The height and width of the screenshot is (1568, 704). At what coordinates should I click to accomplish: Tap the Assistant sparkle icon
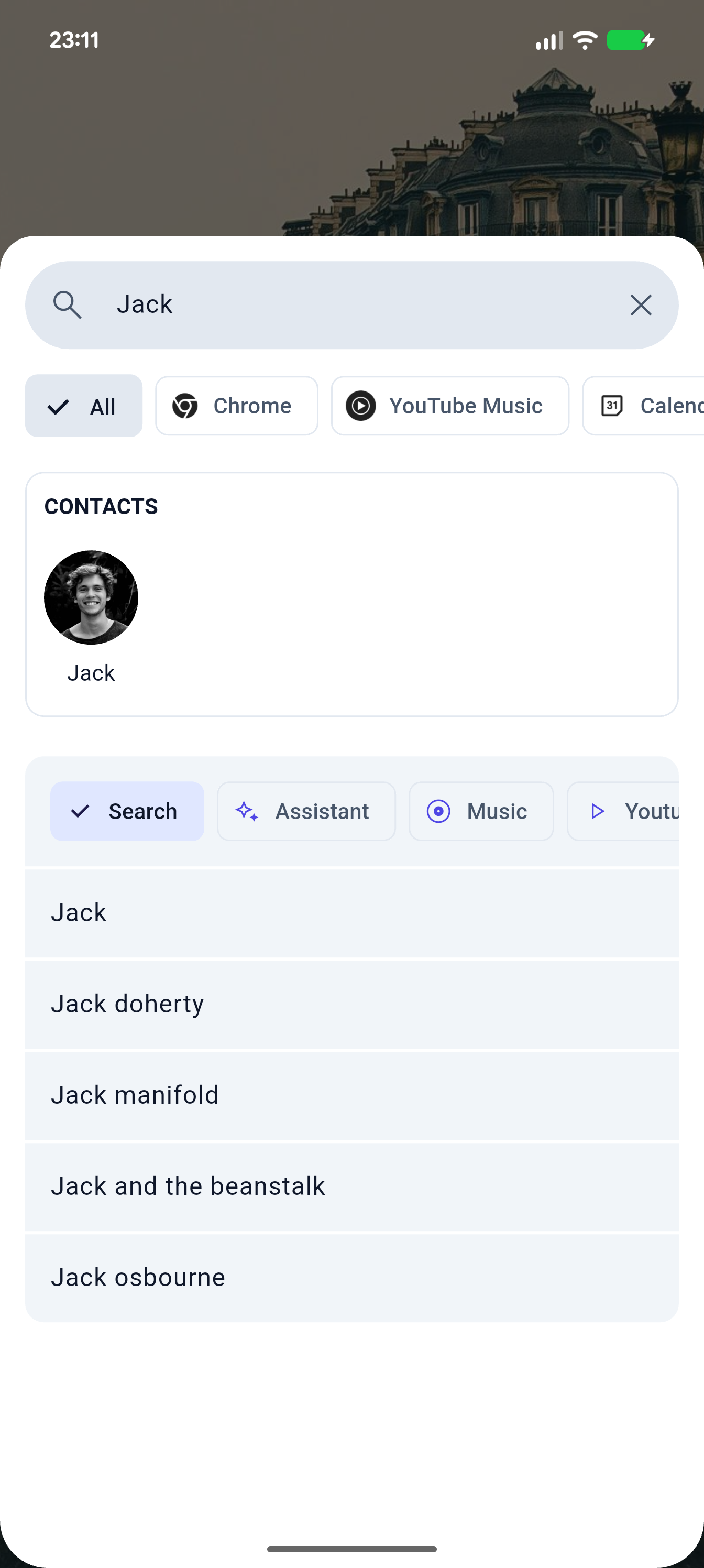coord(247,811)
